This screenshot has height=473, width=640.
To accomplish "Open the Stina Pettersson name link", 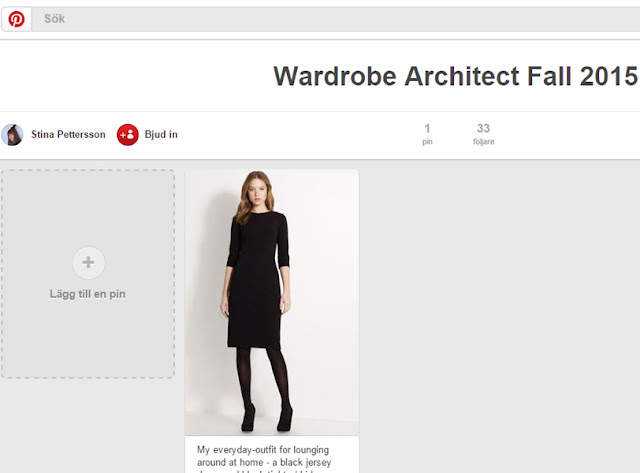I will (68, 134).
